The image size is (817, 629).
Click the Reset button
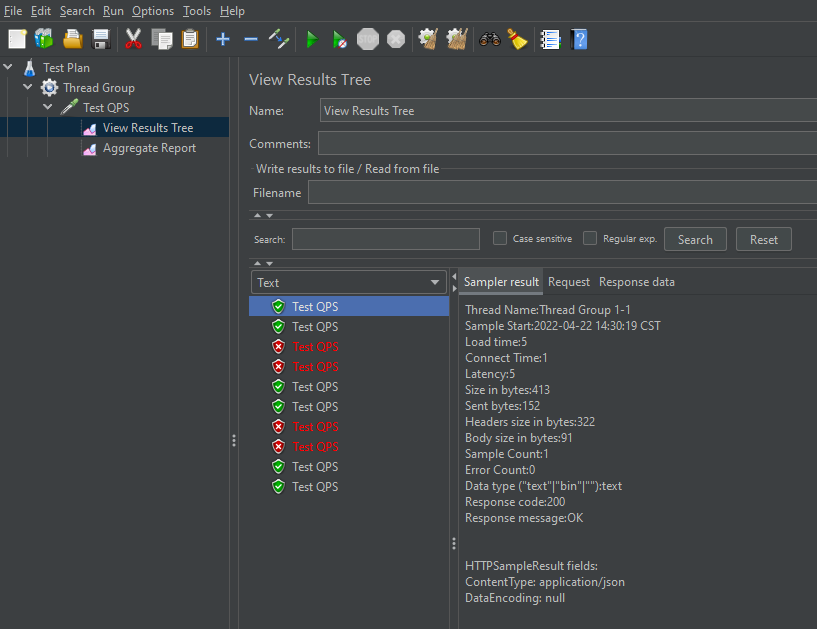point(763,240)
